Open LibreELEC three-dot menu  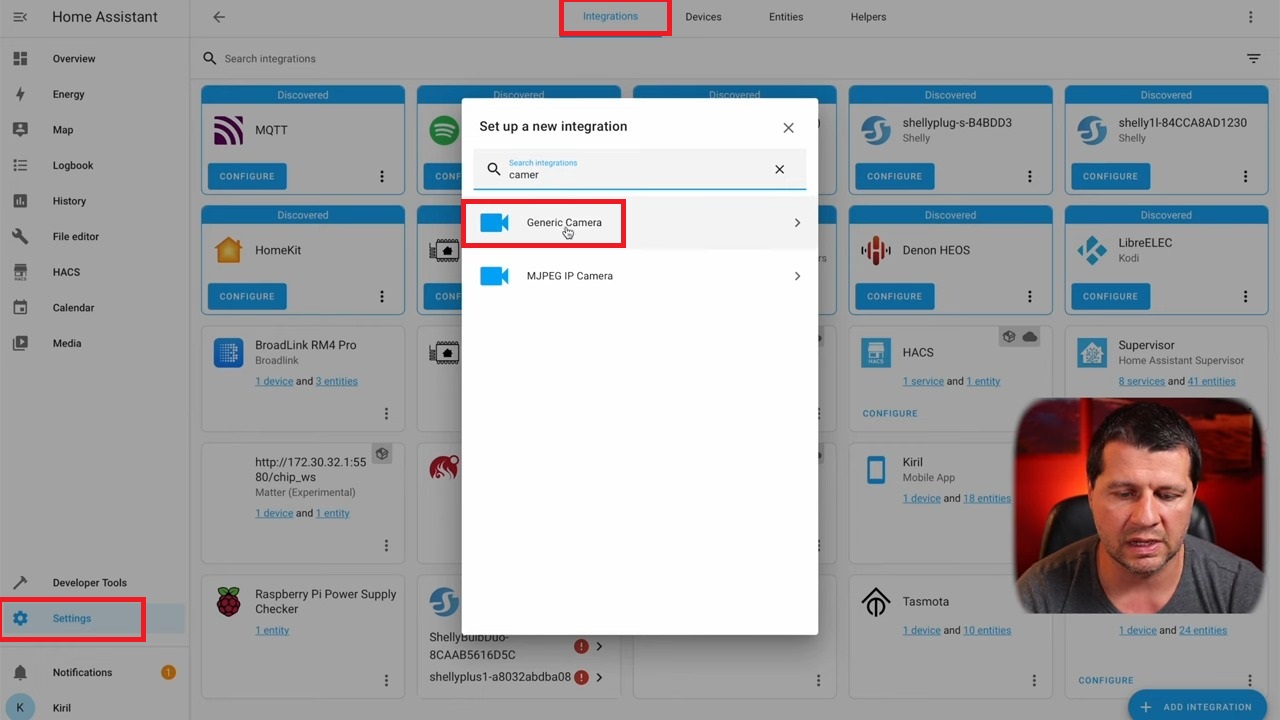(1246, 296)
